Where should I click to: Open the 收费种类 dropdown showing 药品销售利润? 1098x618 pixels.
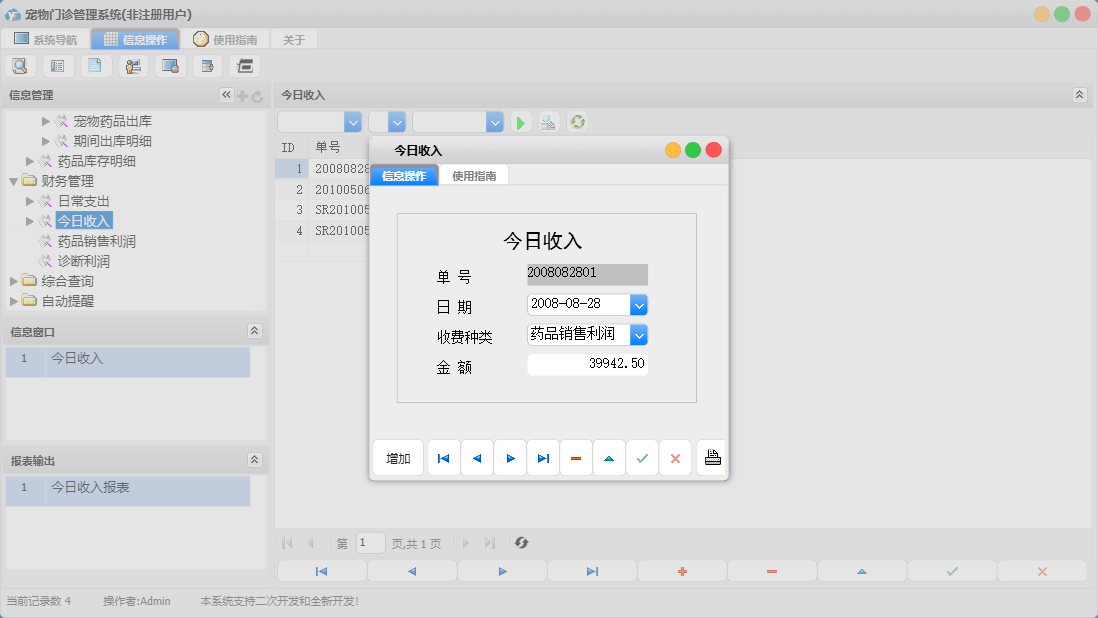(638, 334)
